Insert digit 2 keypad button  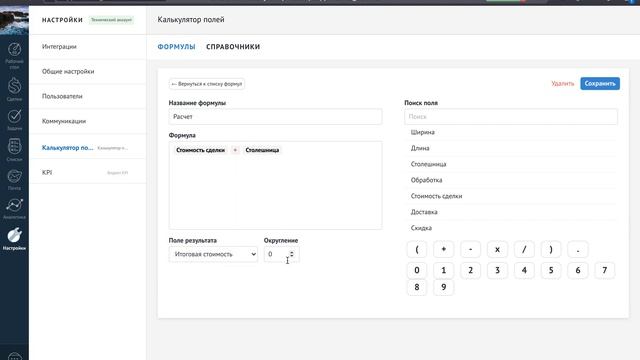[471, 270]
